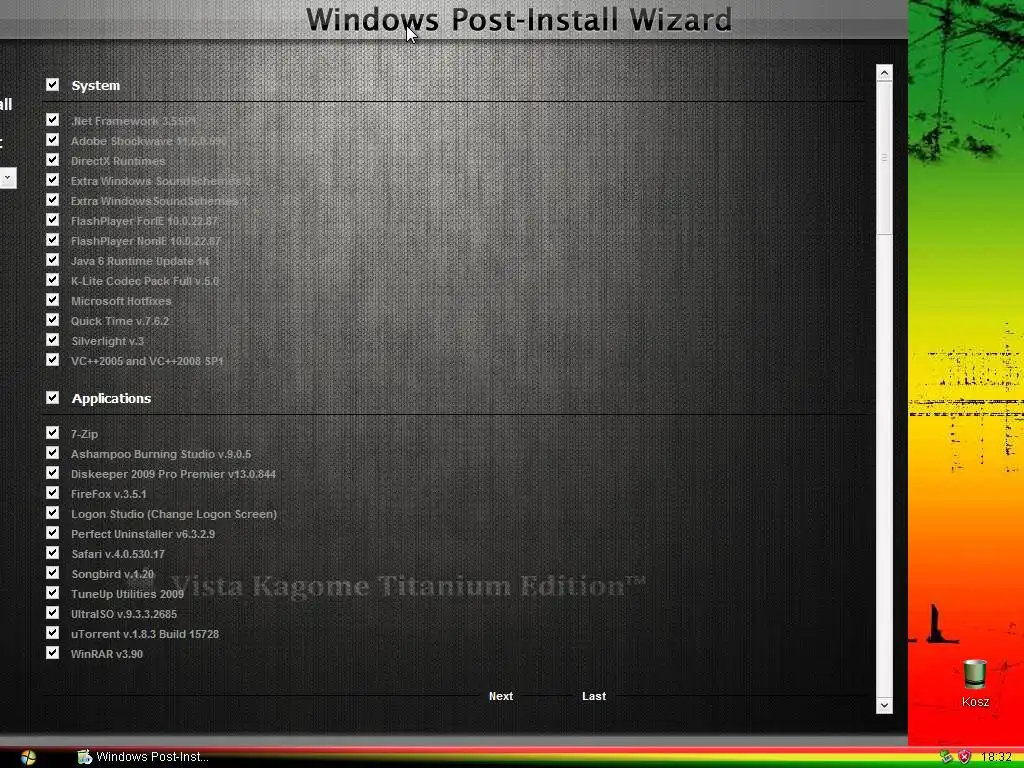Uncheck the System category checkbox
Image resolution: width=1024 pixels, height=768 pixels.
tap(52, 85)
